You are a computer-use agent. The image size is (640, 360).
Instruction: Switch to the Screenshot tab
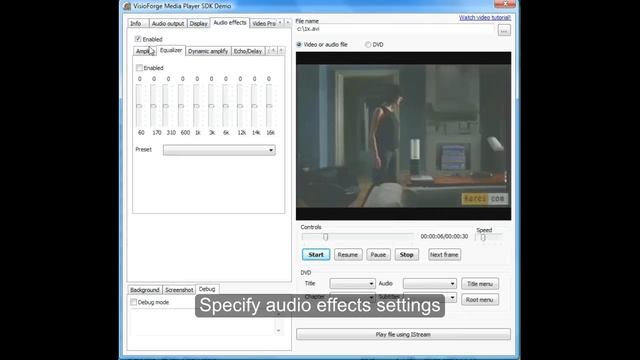[179, 290]
